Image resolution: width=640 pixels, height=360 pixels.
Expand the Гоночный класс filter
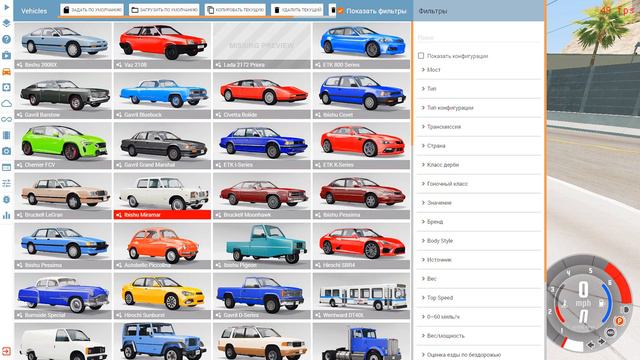coord(478,184)
